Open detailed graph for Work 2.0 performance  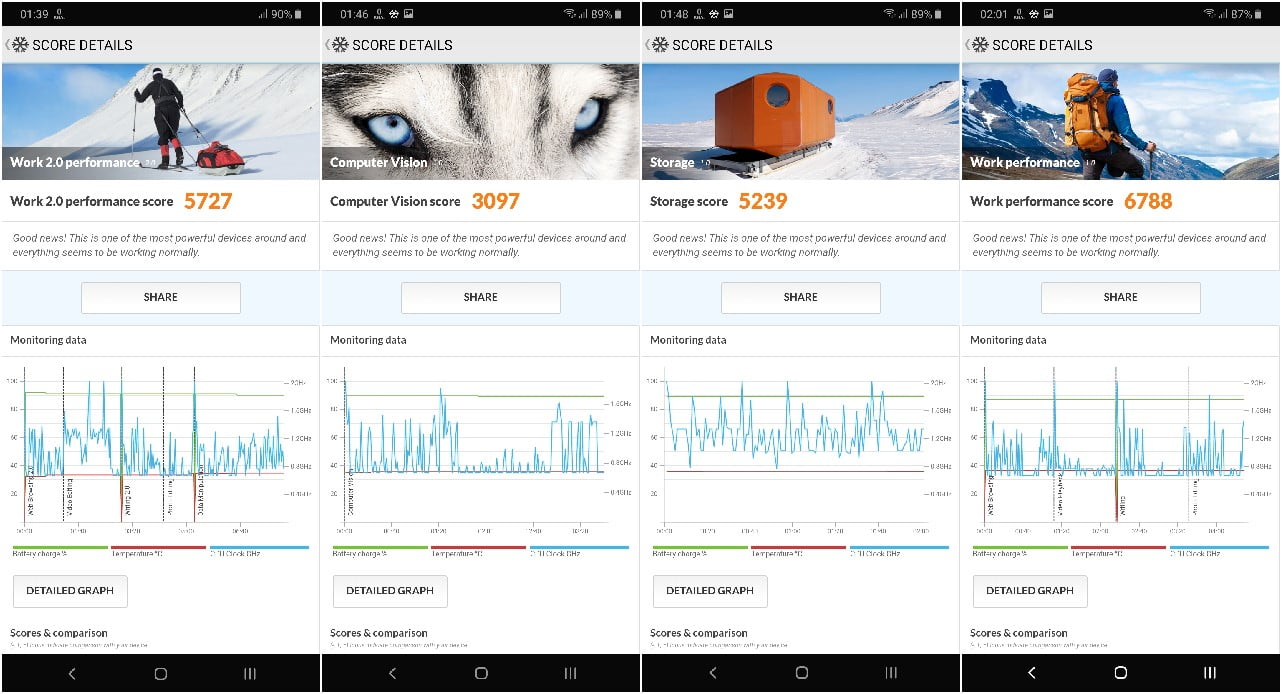pos(70,590)
